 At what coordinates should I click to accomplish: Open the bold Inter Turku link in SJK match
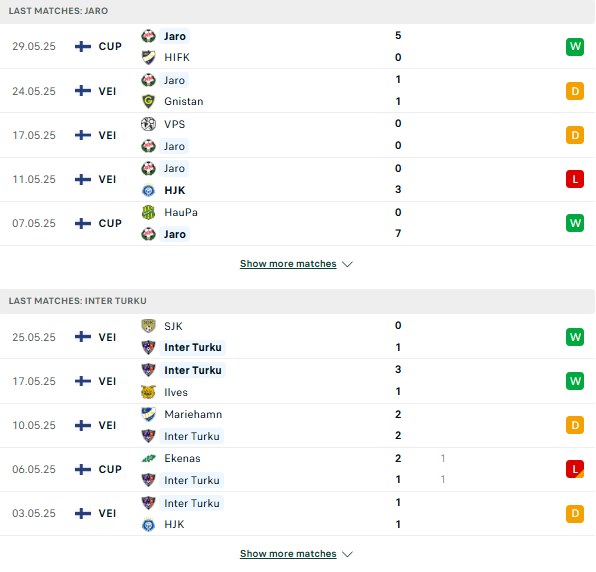coord(193,347)
